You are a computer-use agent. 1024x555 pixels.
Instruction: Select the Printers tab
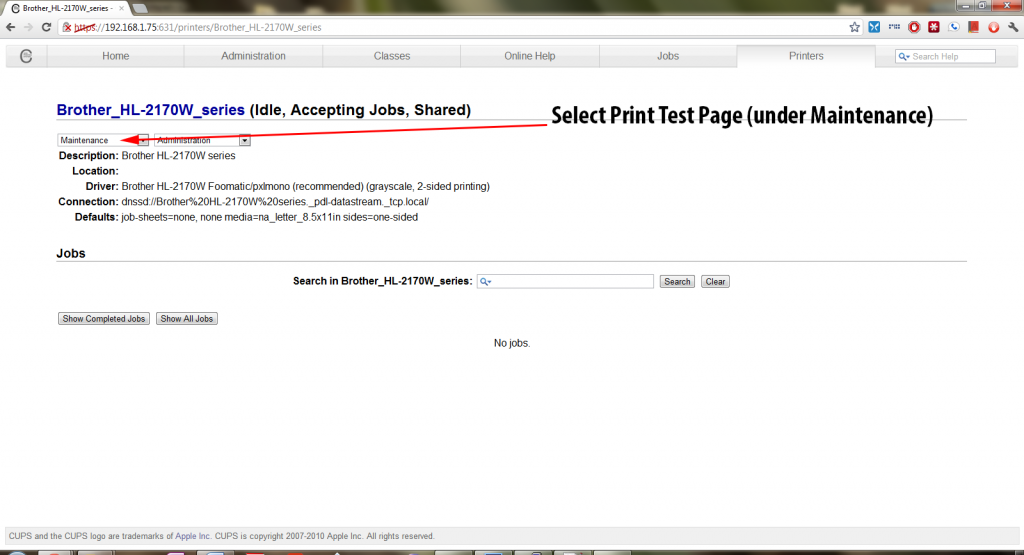(x=806, y=56)
